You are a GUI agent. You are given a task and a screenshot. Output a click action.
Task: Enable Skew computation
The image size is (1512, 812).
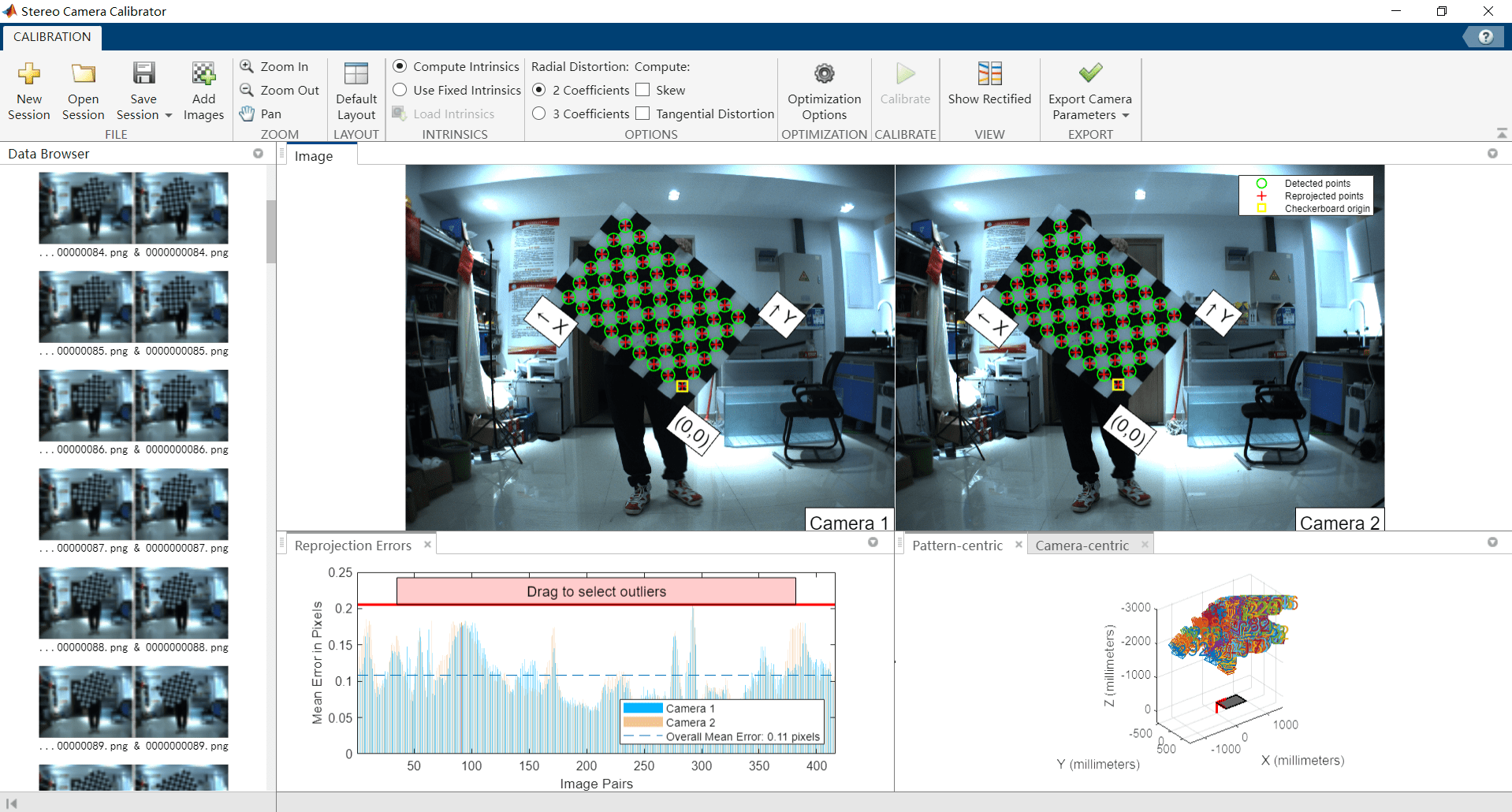(x=643, y=89)
